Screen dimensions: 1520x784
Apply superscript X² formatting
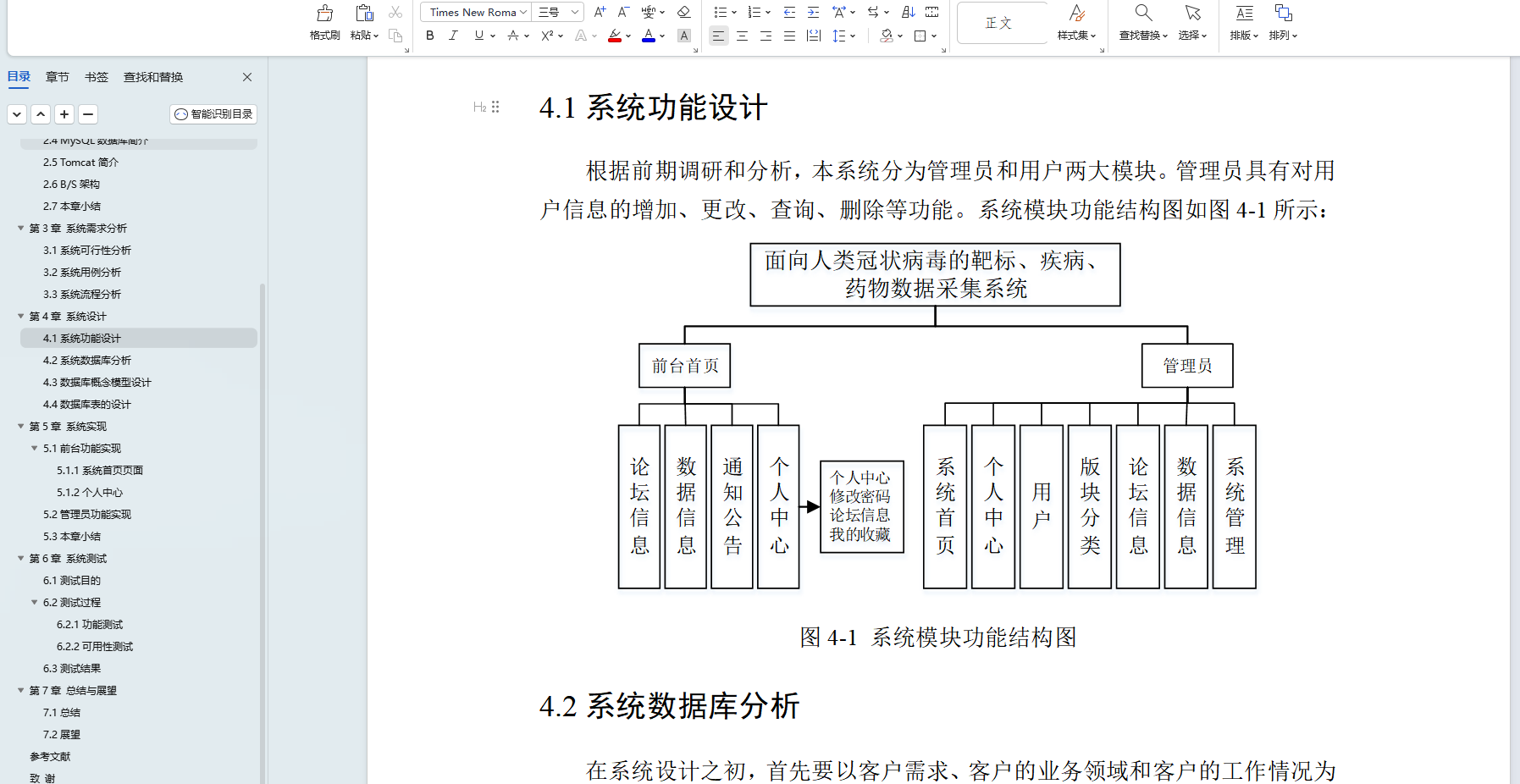(548, 36)
